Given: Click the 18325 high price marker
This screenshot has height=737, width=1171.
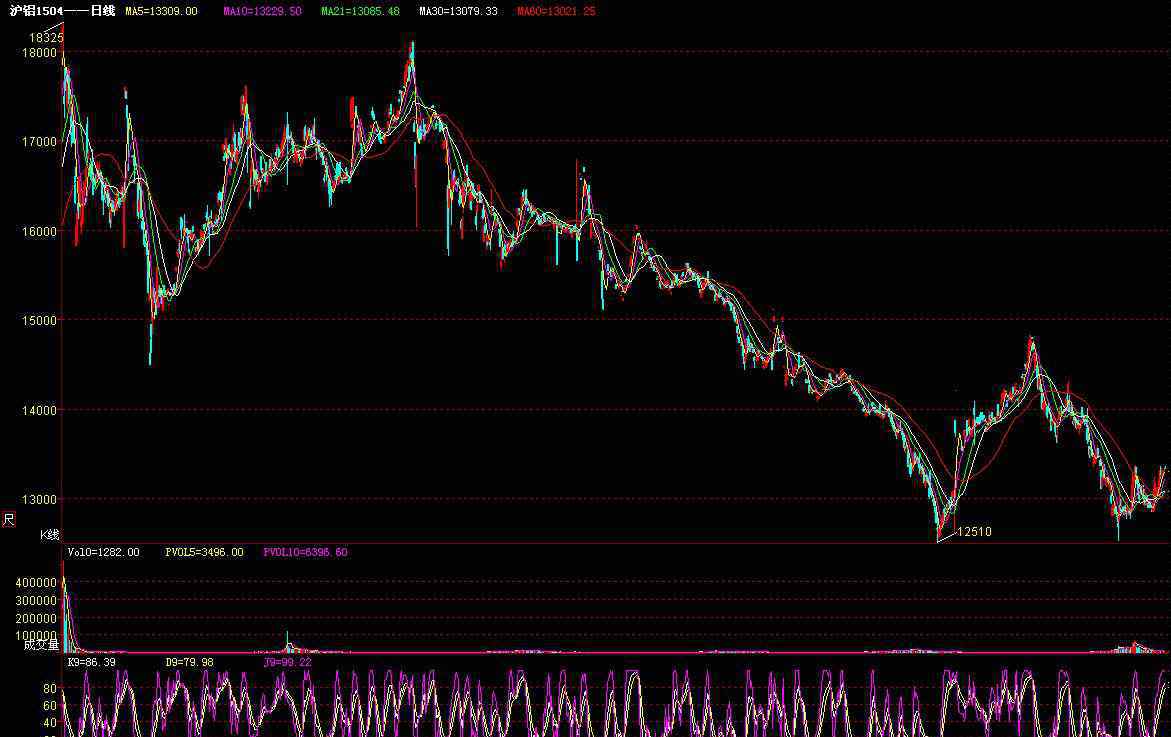Looking at the screenshot, I should coord(46,38).
